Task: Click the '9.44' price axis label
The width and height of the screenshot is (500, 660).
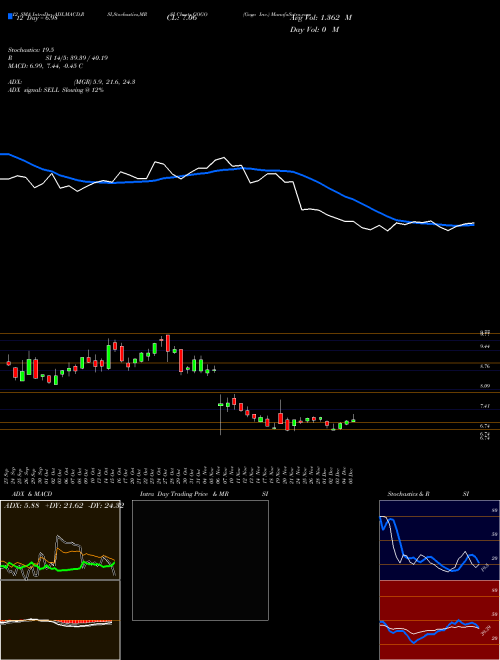Action: pos(485,346)
